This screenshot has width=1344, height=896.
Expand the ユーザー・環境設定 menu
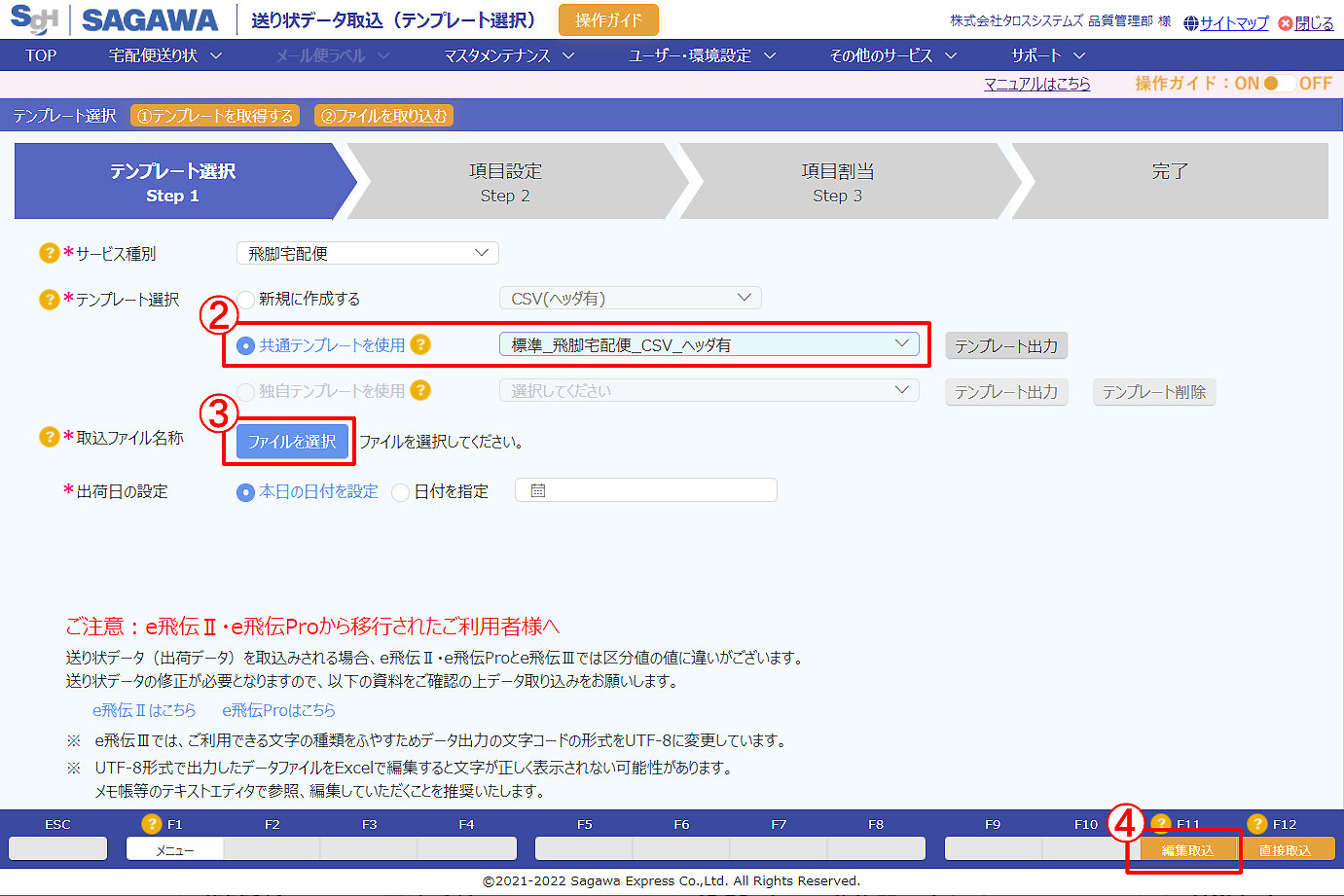coord(702,55)
